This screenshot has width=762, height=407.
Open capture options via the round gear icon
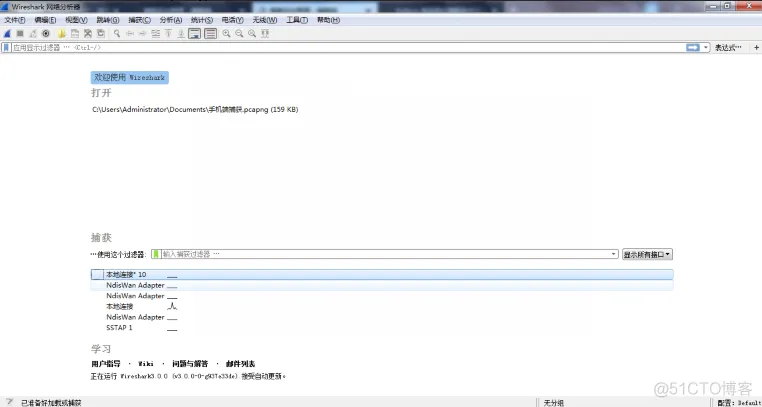tap(46, 34)
